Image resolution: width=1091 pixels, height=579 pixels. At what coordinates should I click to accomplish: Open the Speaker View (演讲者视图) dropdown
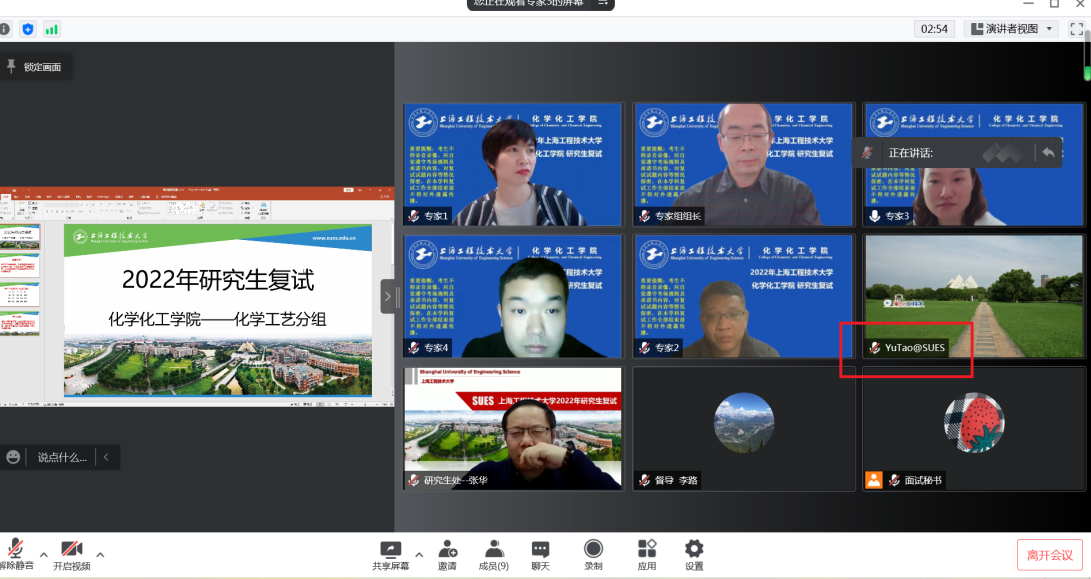[x=1011, y=29]
